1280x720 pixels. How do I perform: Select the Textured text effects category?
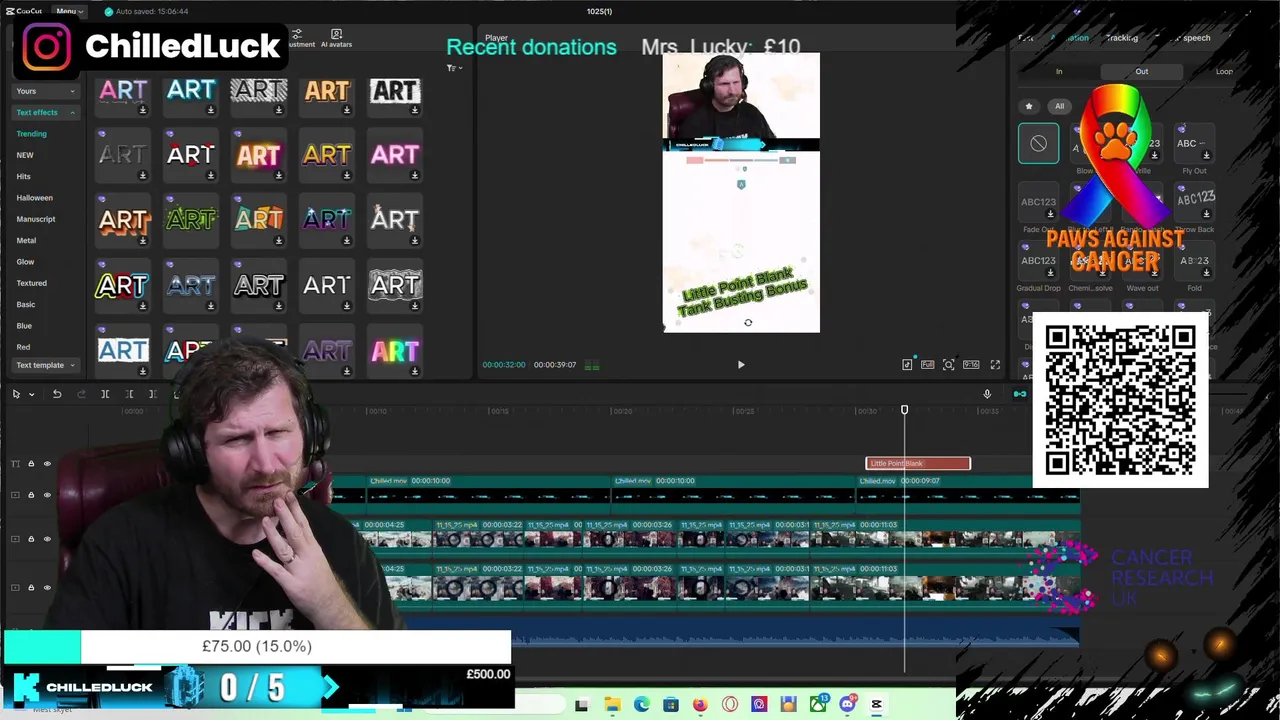31,283
